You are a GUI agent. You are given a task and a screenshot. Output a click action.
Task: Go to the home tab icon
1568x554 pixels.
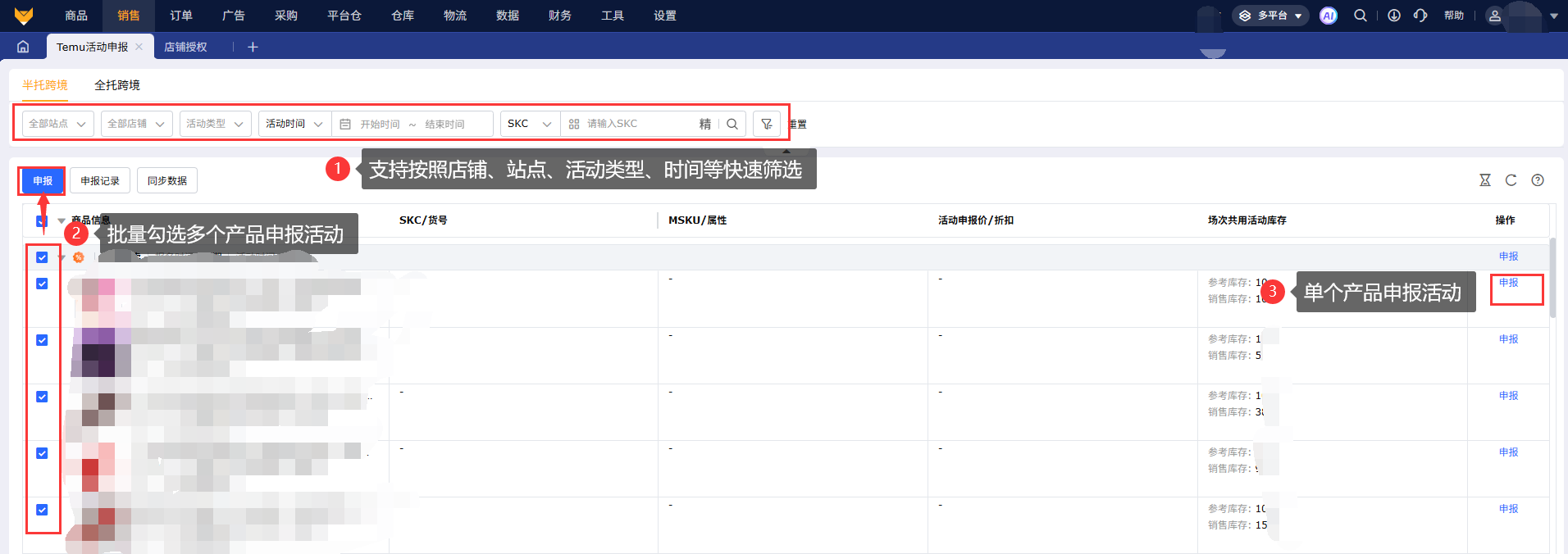point(23,47)
